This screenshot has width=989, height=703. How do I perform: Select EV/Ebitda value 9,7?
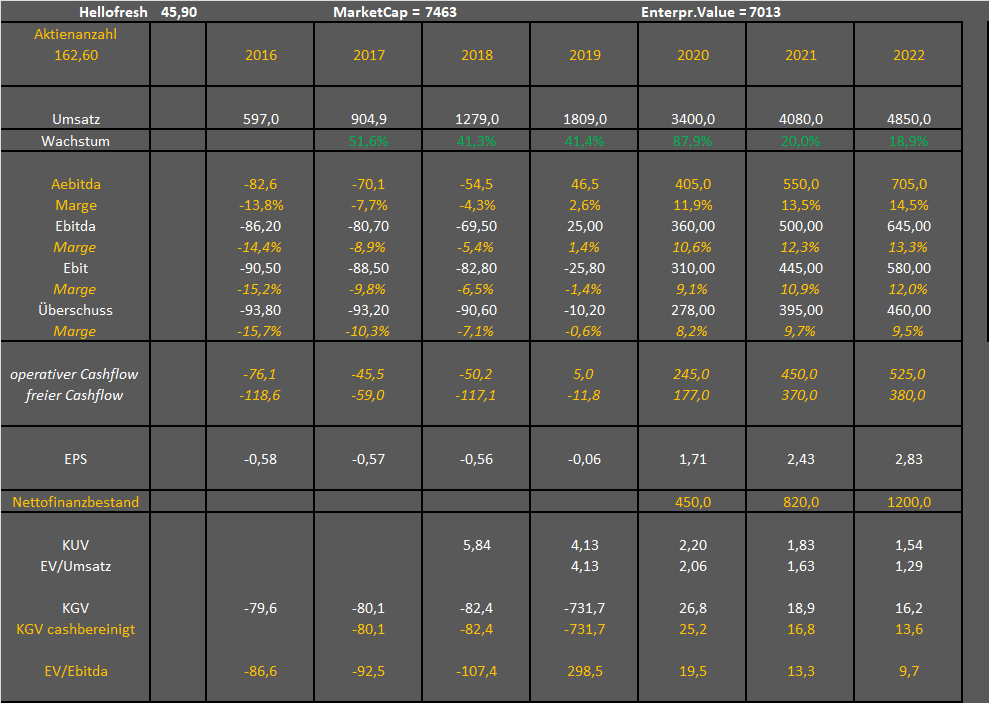[x=908, y=671]
